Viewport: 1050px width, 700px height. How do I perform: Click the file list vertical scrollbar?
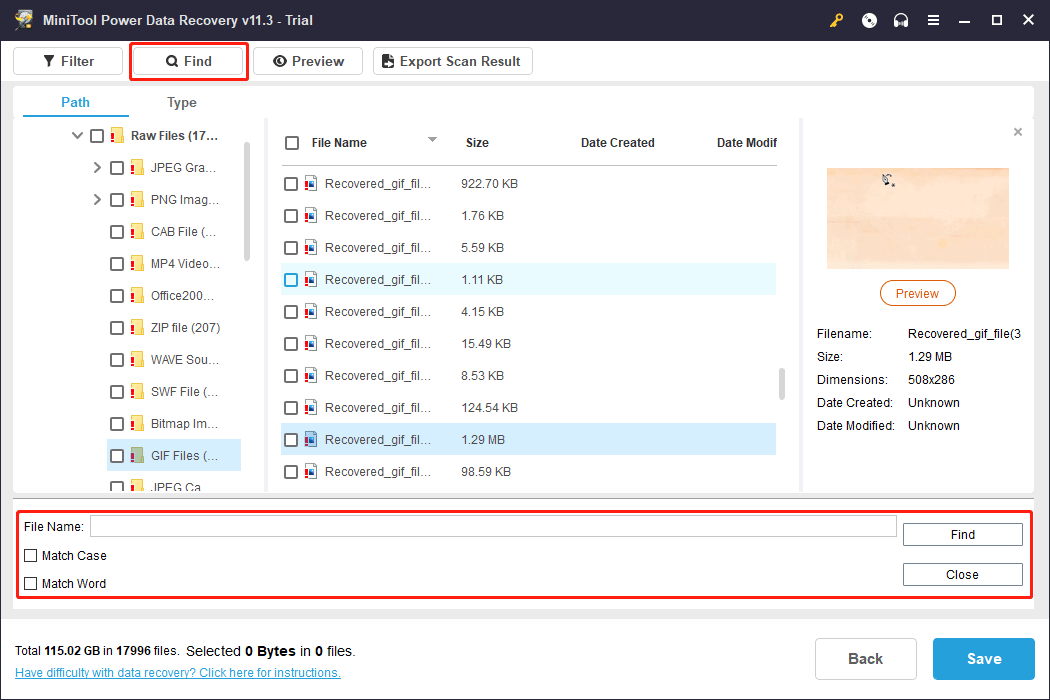[x=781, y=384]
